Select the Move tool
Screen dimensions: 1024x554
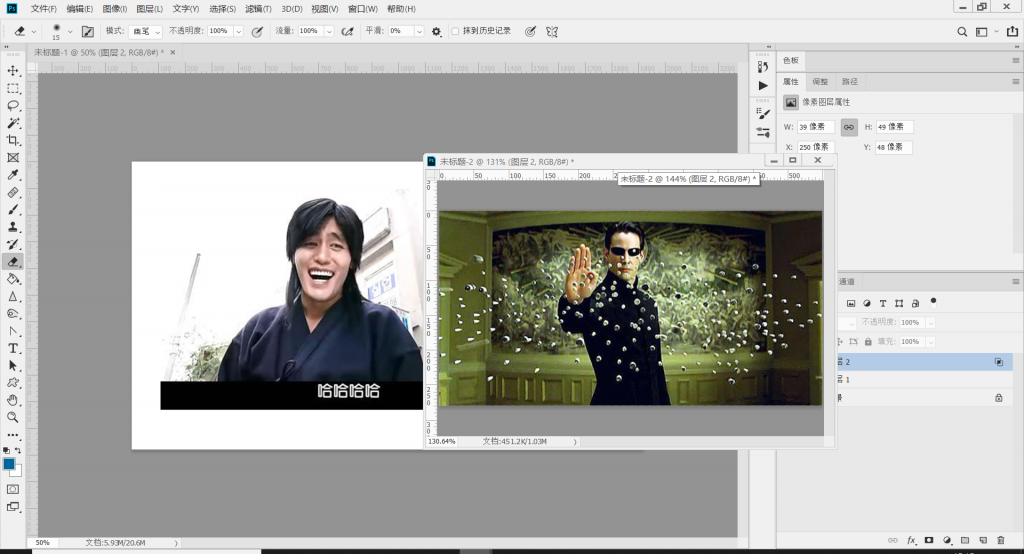click(x=13, y=71)
